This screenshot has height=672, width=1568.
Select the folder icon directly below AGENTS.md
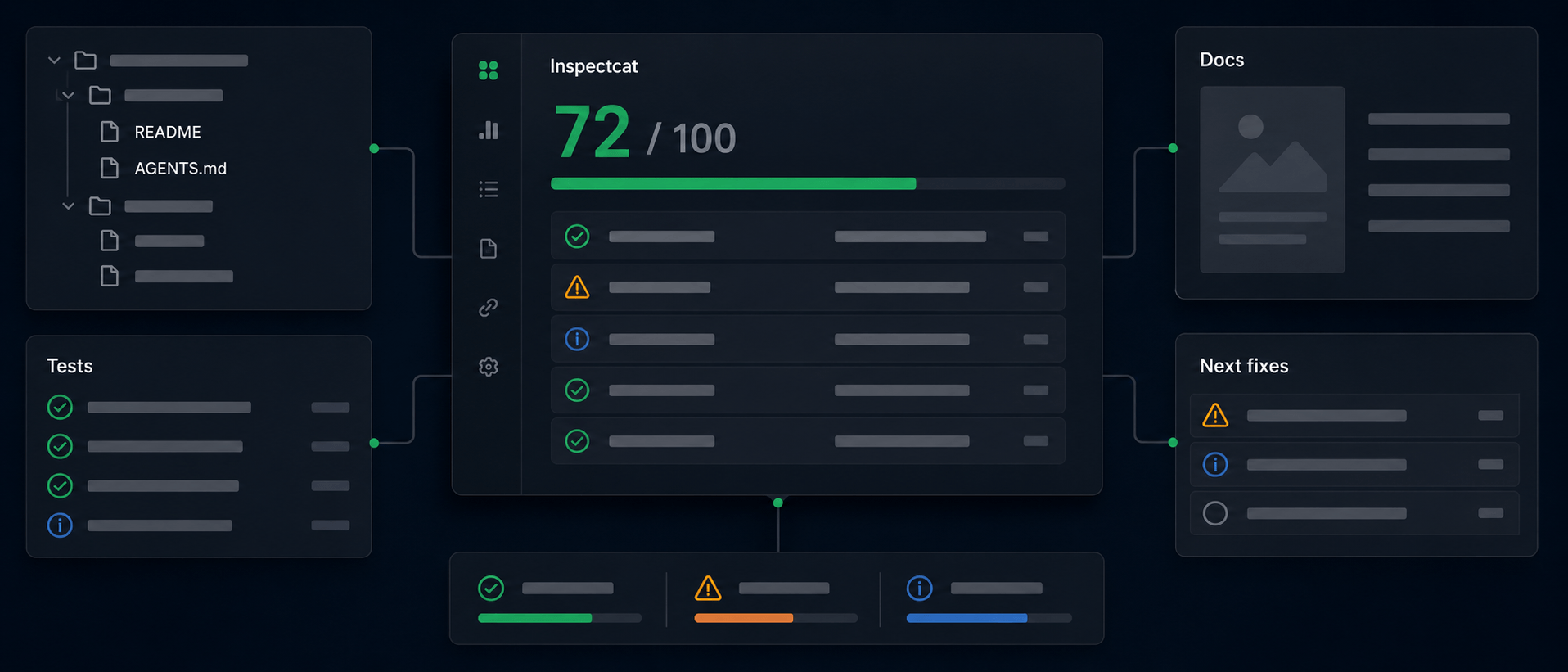click(100, 206)
